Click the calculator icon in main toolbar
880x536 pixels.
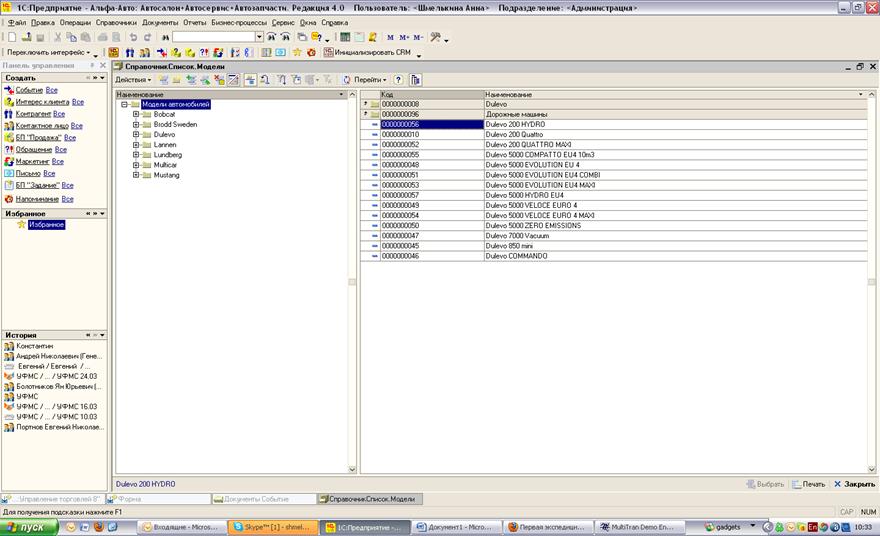(344, 37)
